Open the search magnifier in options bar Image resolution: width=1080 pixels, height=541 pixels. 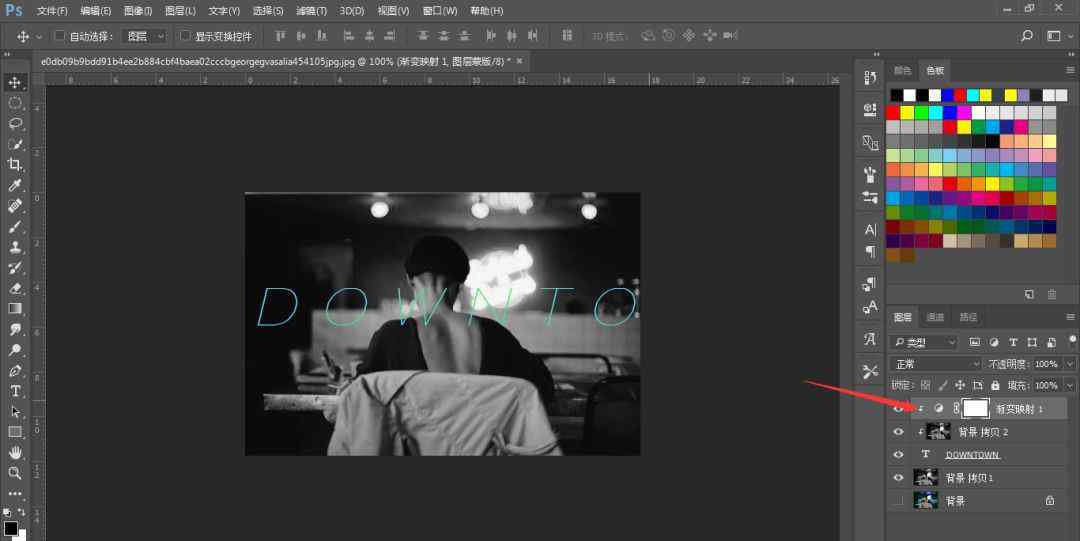pyautogui.click(x=1027, y=36)
